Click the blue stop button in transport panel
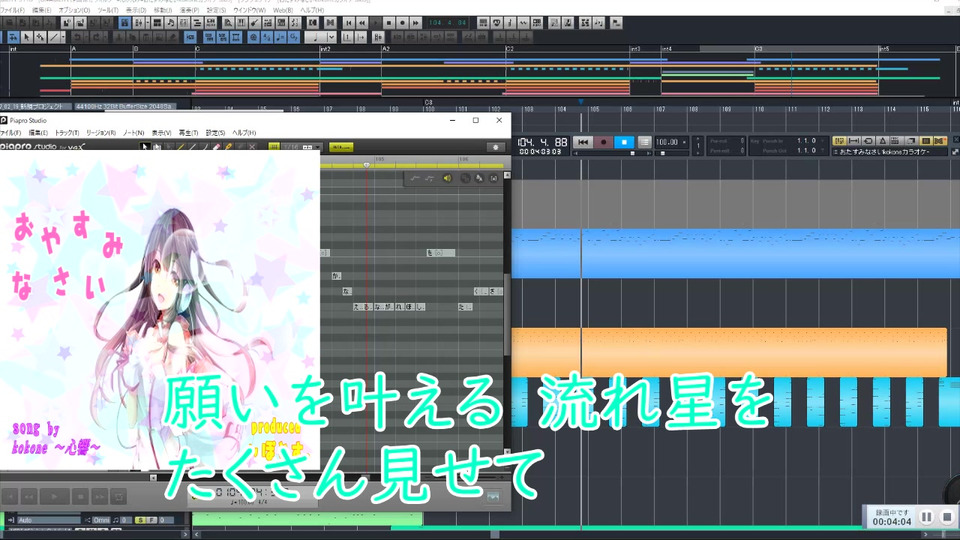 pyautogui.click(x=624, y=142)
